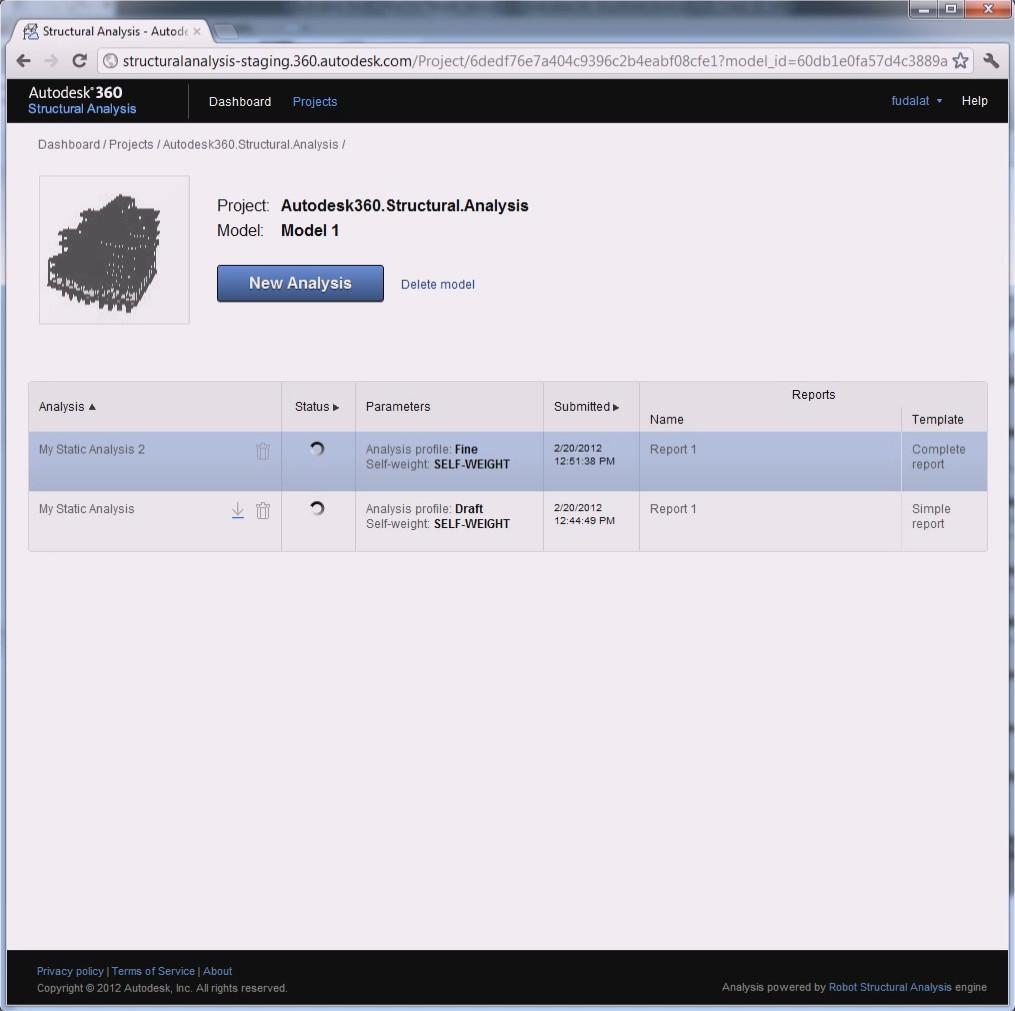Click Report 1 in My Static Analysis 2 row

[673, 449]
